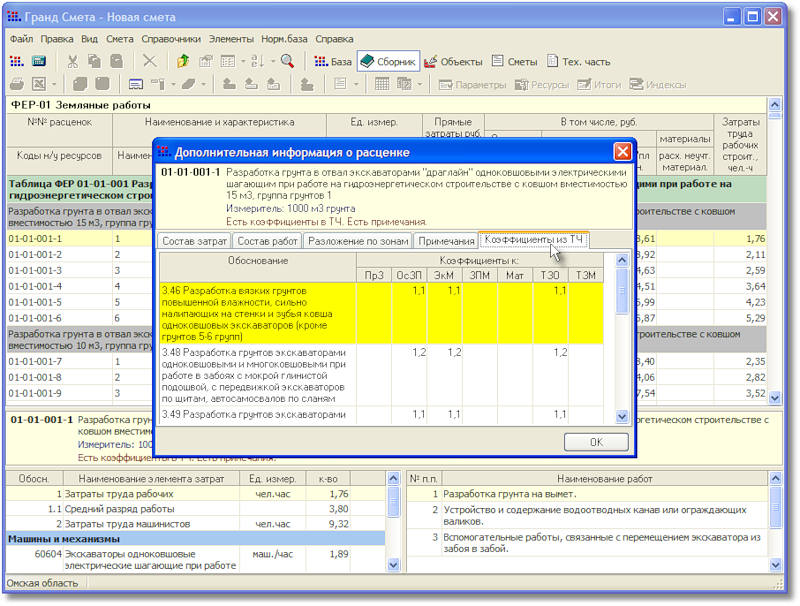This screenshot has width=800, height=606.
Task: Open the Справочники menu
Action: click(x=171, y=39)
